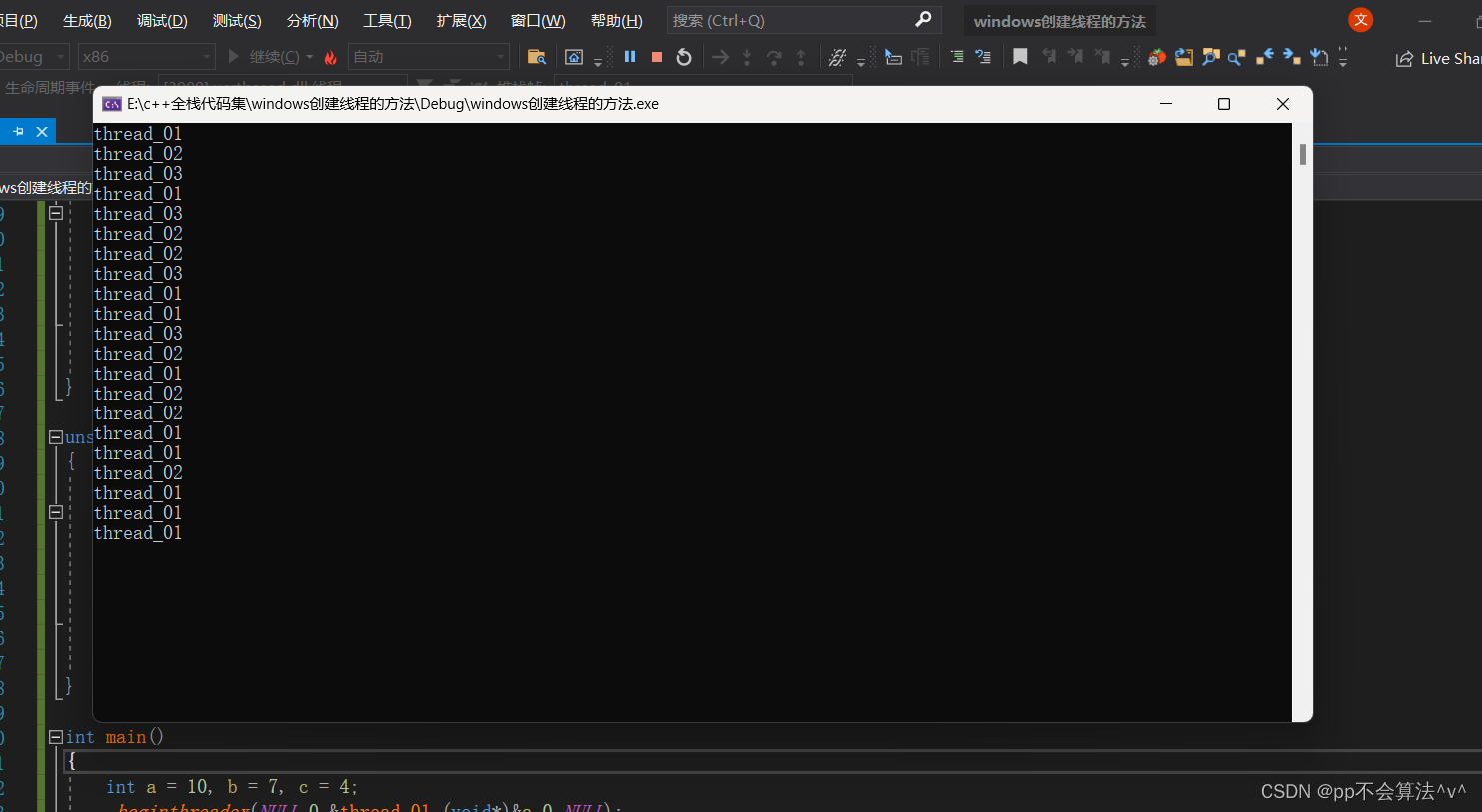Image resolution: width=1482 pixels, height=812 pixels.
Task: Open the Debug configuration dropdown
Action: click(x=33, y=57)
